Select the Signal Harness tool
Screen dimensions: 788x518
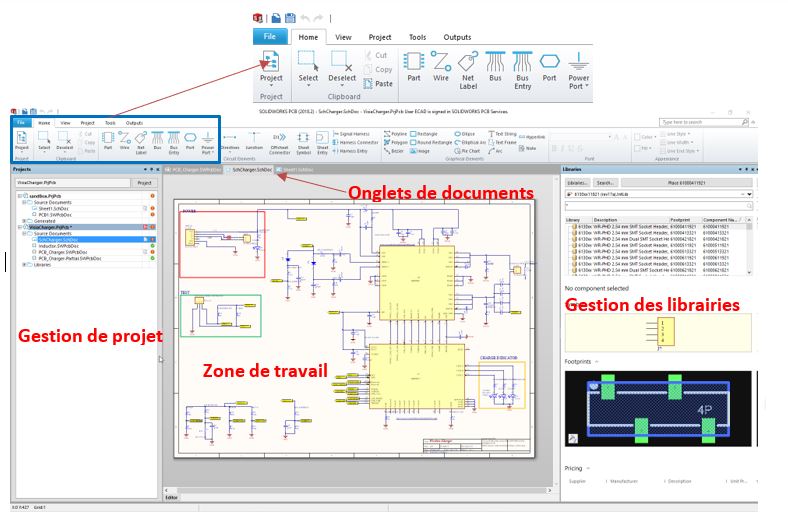pyautogui.click(x=351, y=134)
